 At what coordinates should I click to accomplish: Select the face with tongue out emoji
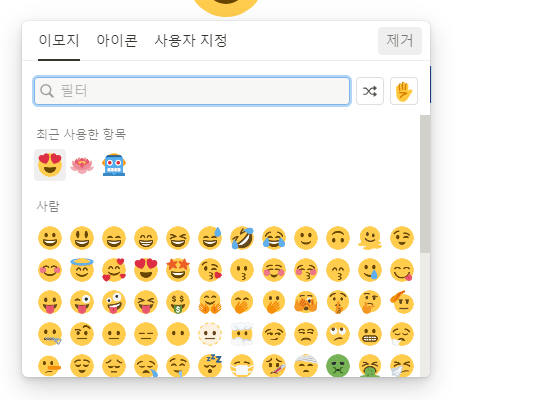pos(50,302)
